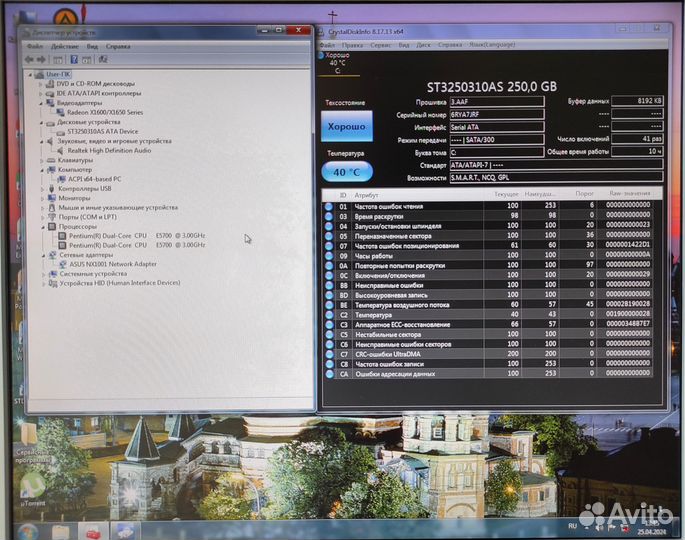The width and height of the screenshot is (685, 540).
Task: Click the ASUS NX1001 Network Adapter icon
Action: tap(62, 264)
